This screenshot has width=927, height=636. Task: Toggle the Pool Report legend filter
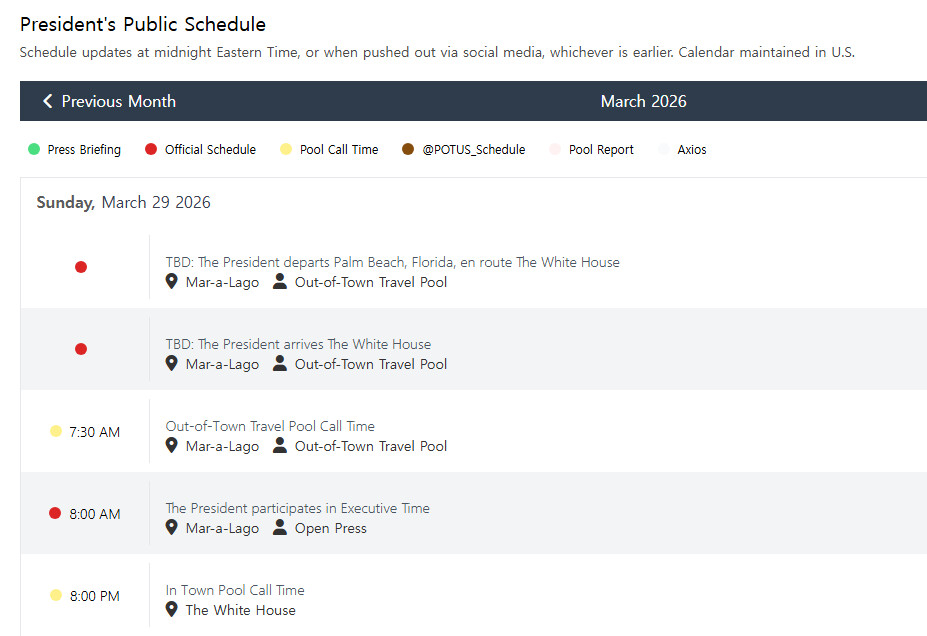(592, 150)
